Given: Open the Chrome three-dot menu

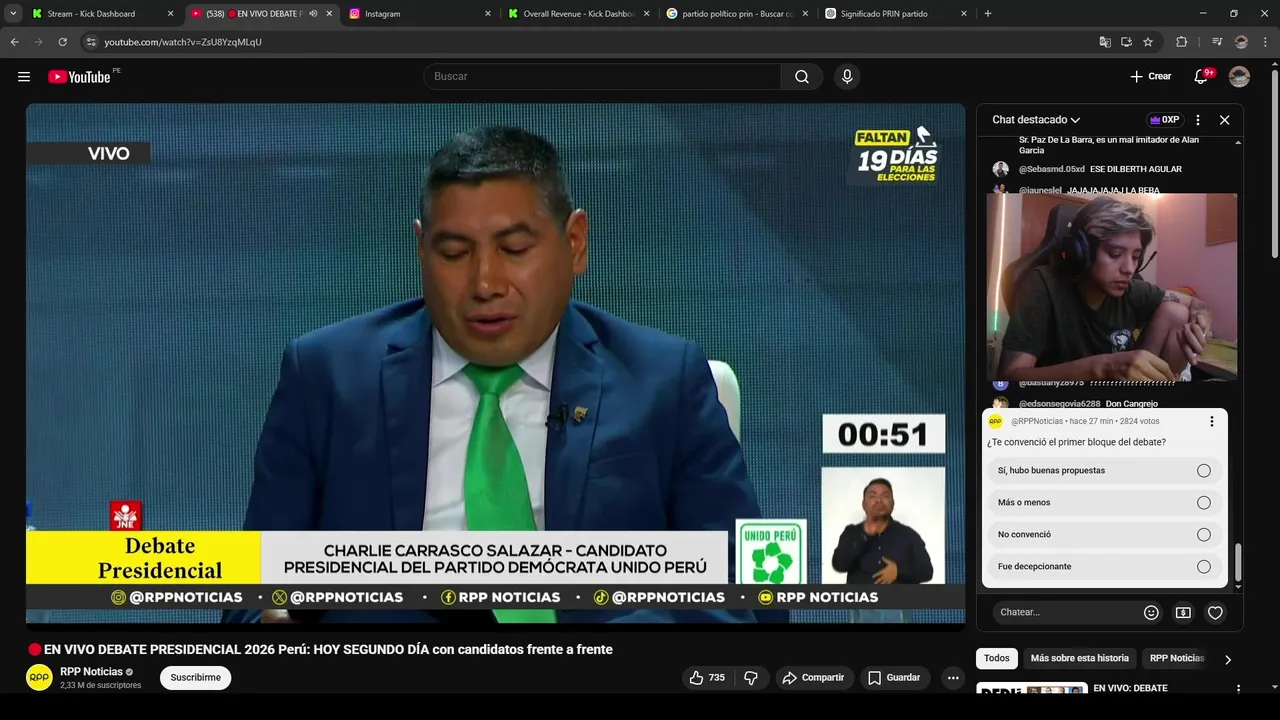Looking at the screenshot, I should pos(1266,42).
